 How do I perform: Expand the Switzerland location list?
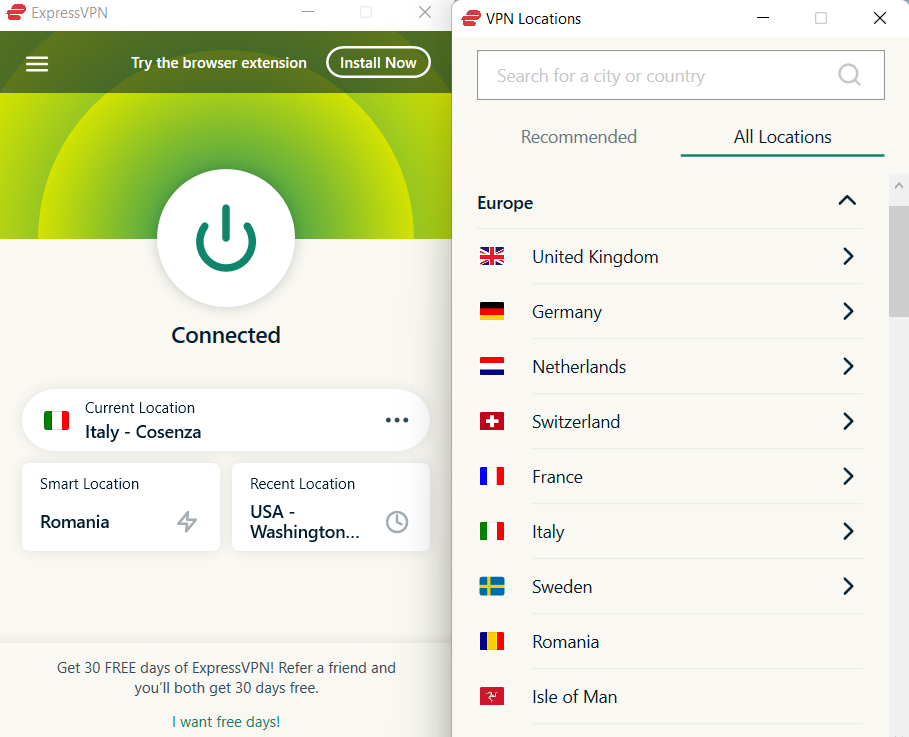[848, 421]
